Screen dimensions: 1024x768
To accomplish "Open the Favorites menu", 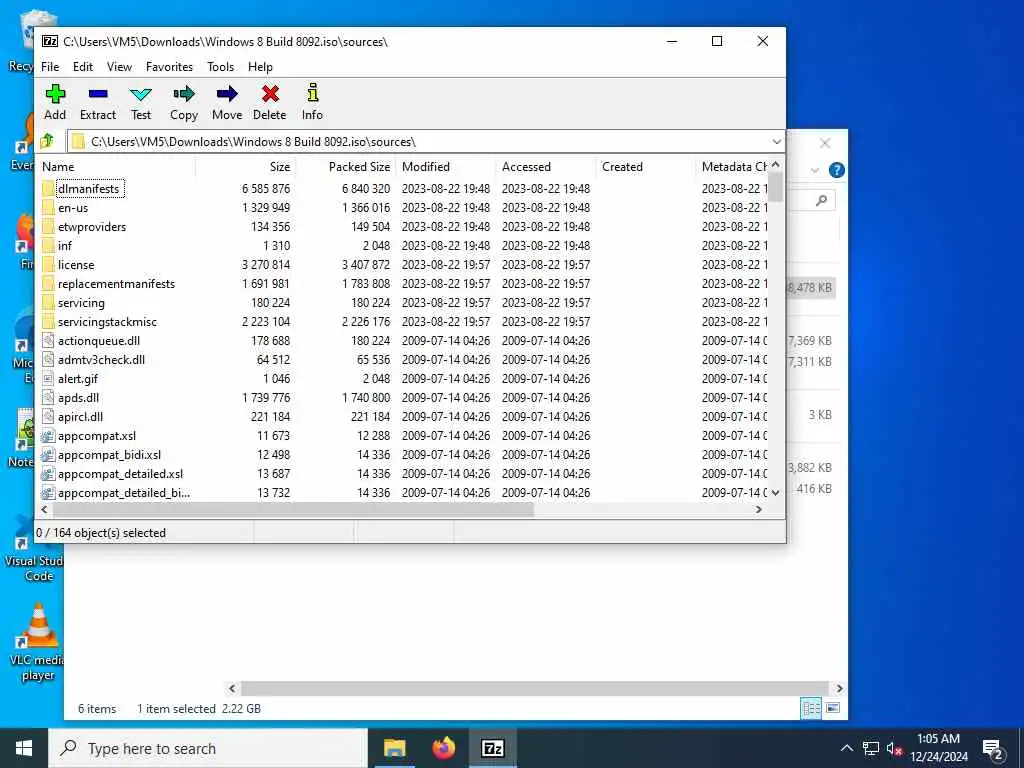I will (x=169, y=67).
